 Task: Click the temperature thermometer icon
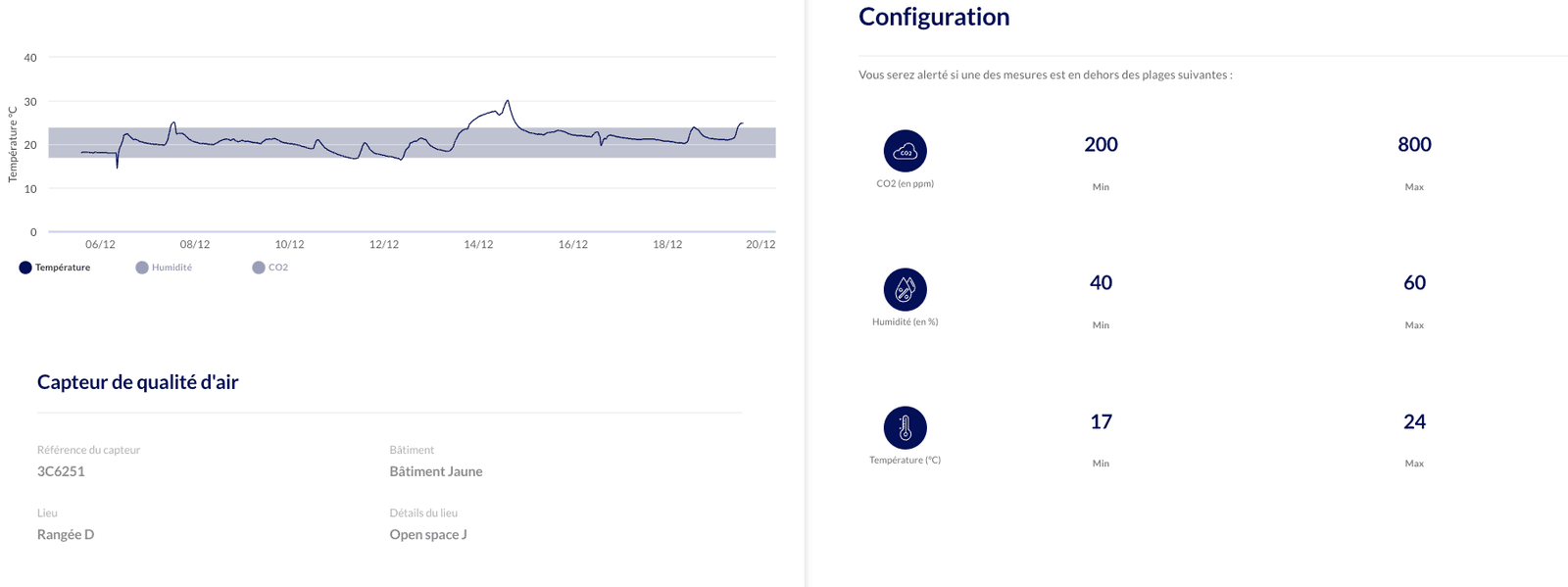click(905, 427)
